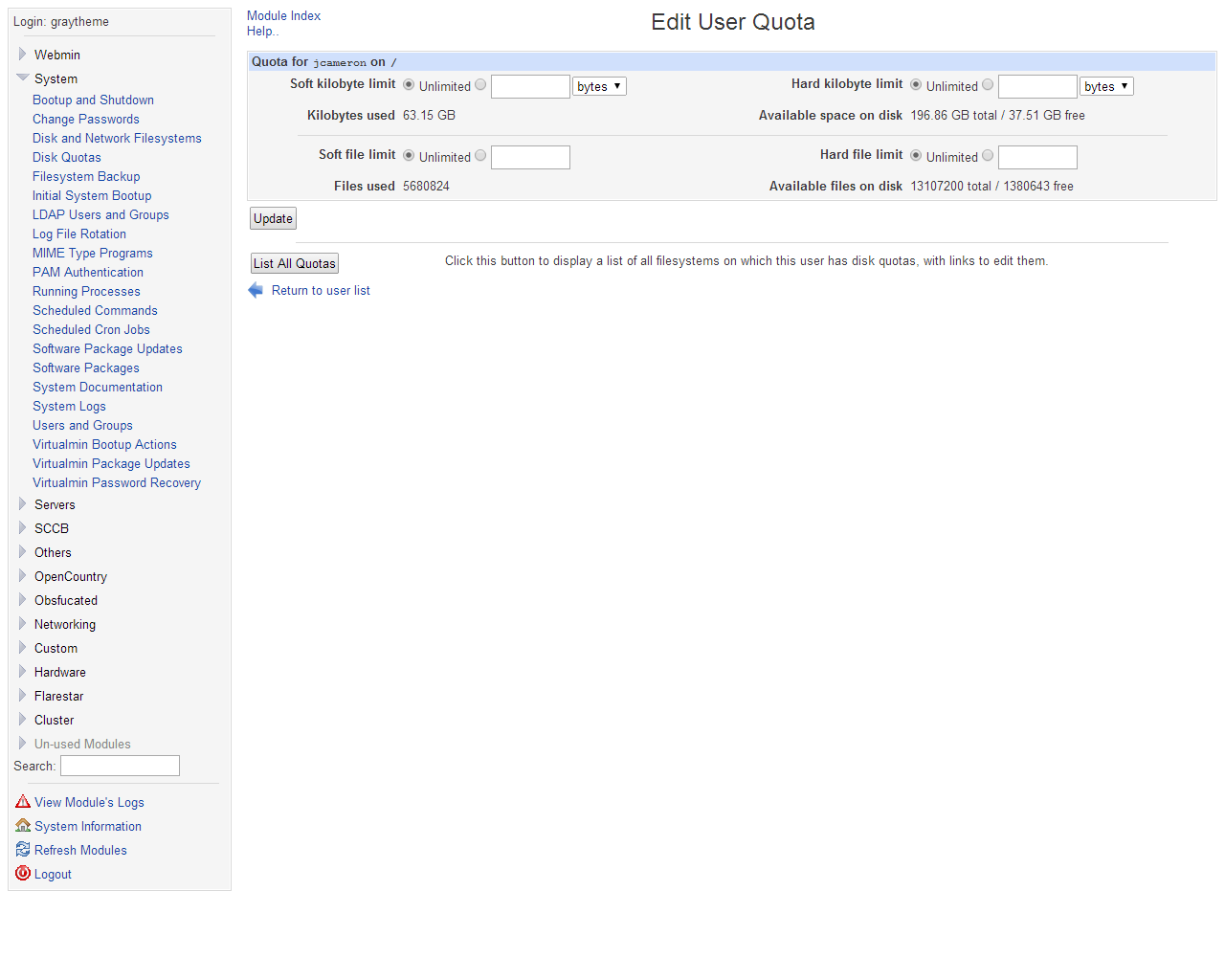1225x980 pixels.
Task: Collapse the System category
Action: (23, 78)
